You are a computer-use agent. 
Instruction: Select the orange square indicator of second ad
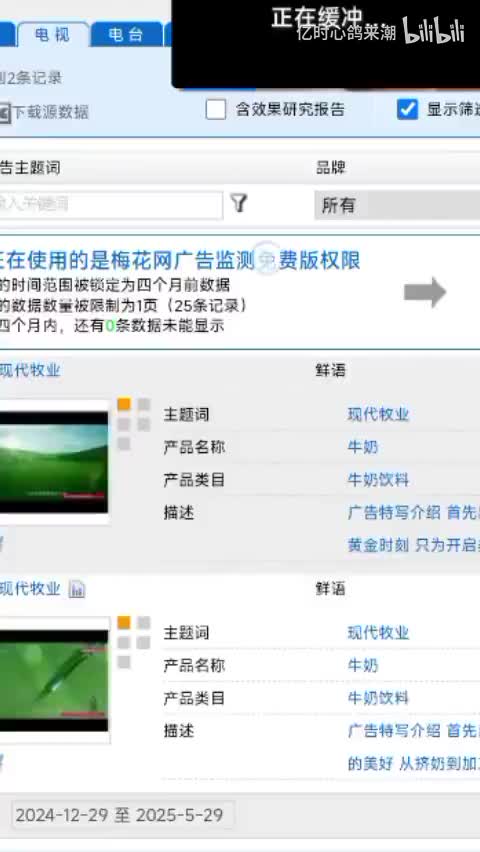(x=124, y=623)
